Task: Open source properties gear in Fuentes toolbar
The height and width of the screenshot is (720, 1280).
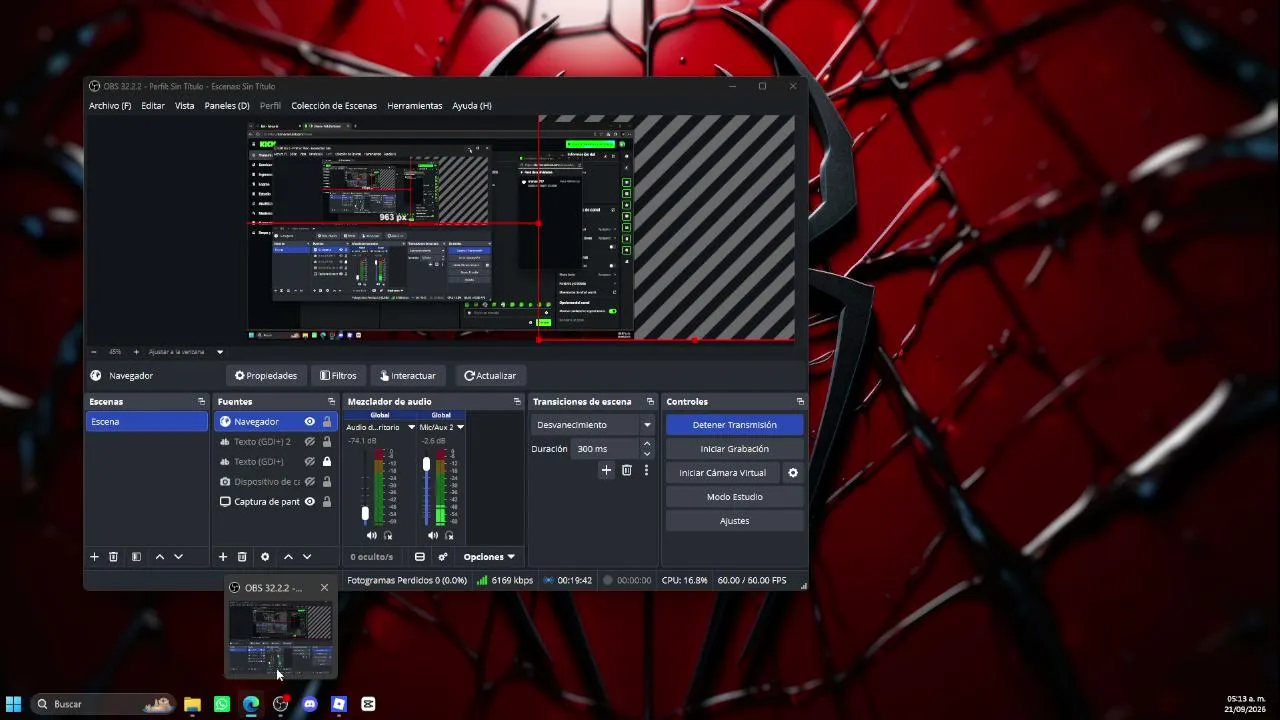Action: (265, 557)
